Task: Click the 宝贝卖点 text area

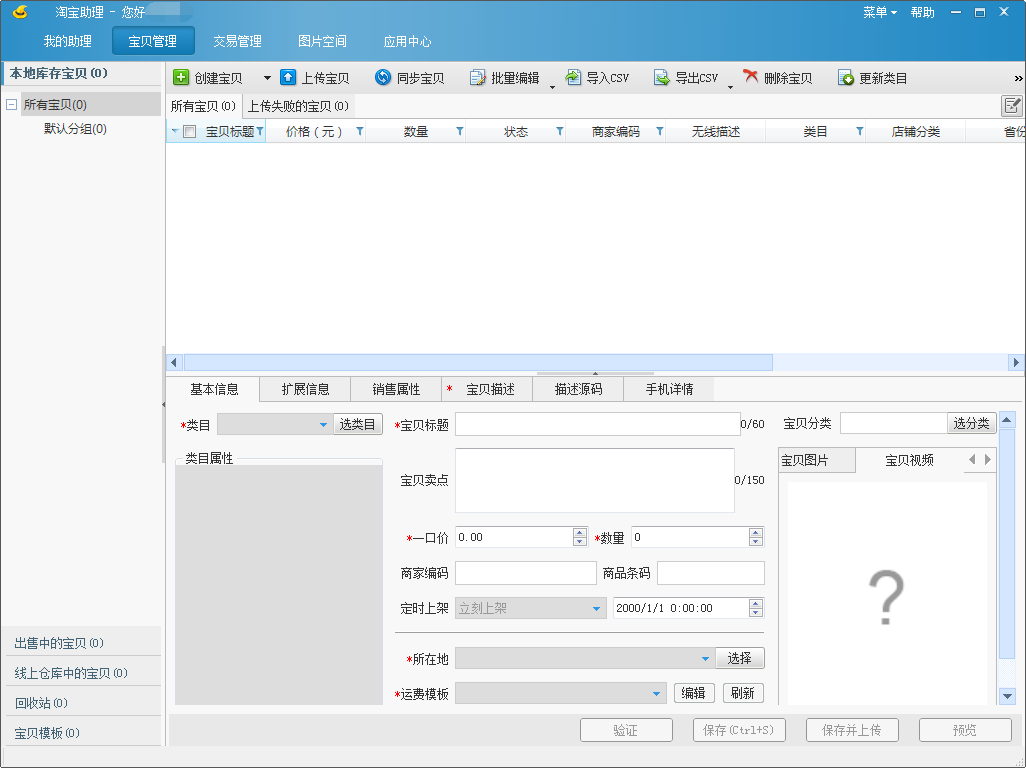Action: point(595,480)
